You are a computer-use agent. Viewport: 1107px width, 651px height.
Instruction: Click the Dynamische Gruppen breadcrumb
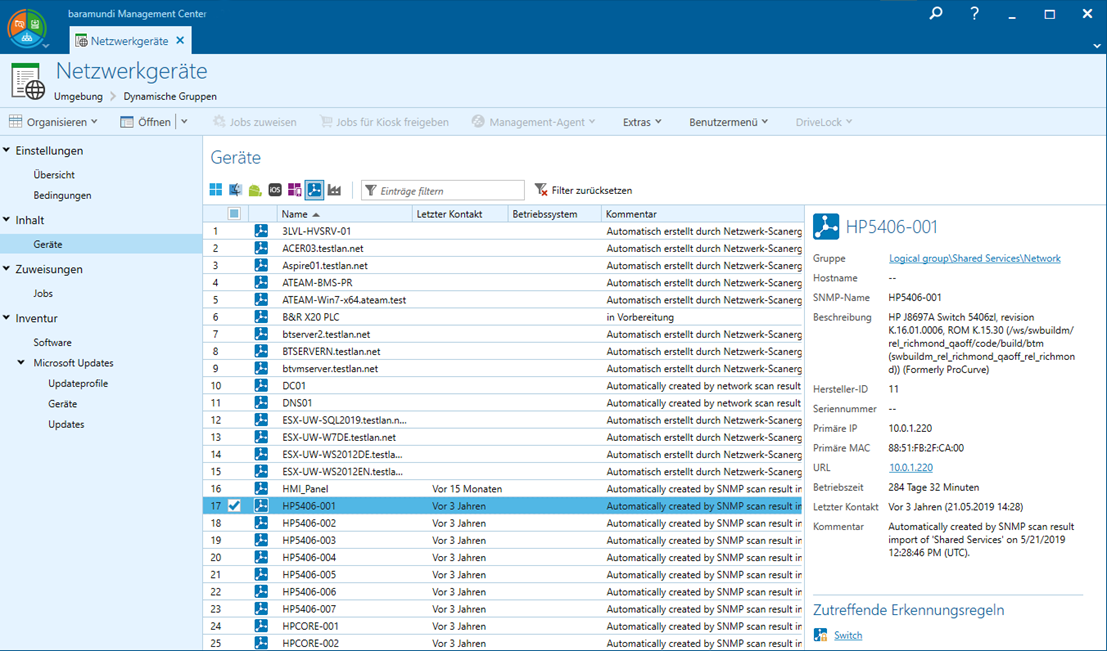170,96
